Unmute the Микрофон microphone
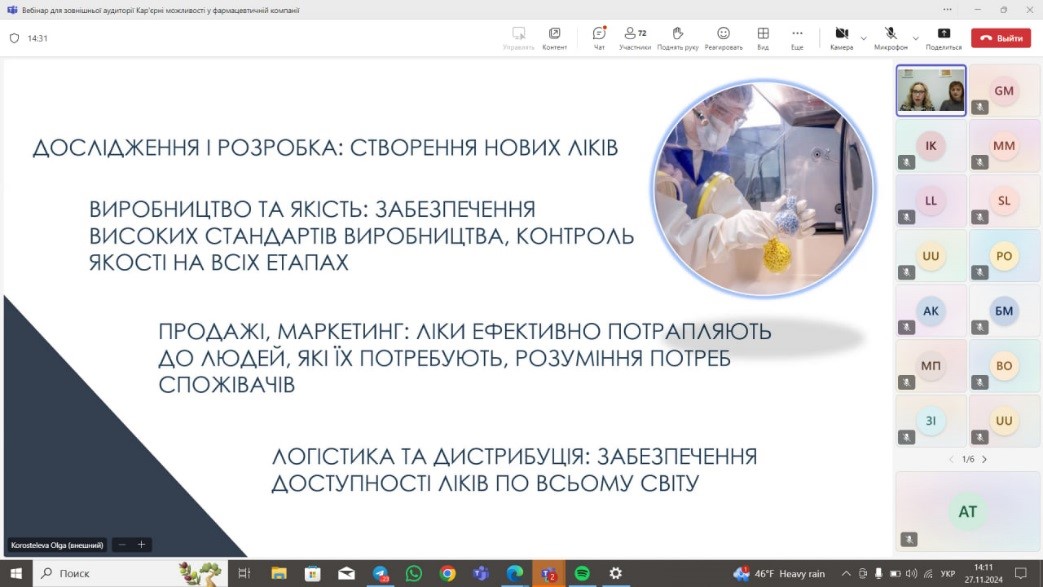The image size is (1043, 587). [x=890, y=38]
